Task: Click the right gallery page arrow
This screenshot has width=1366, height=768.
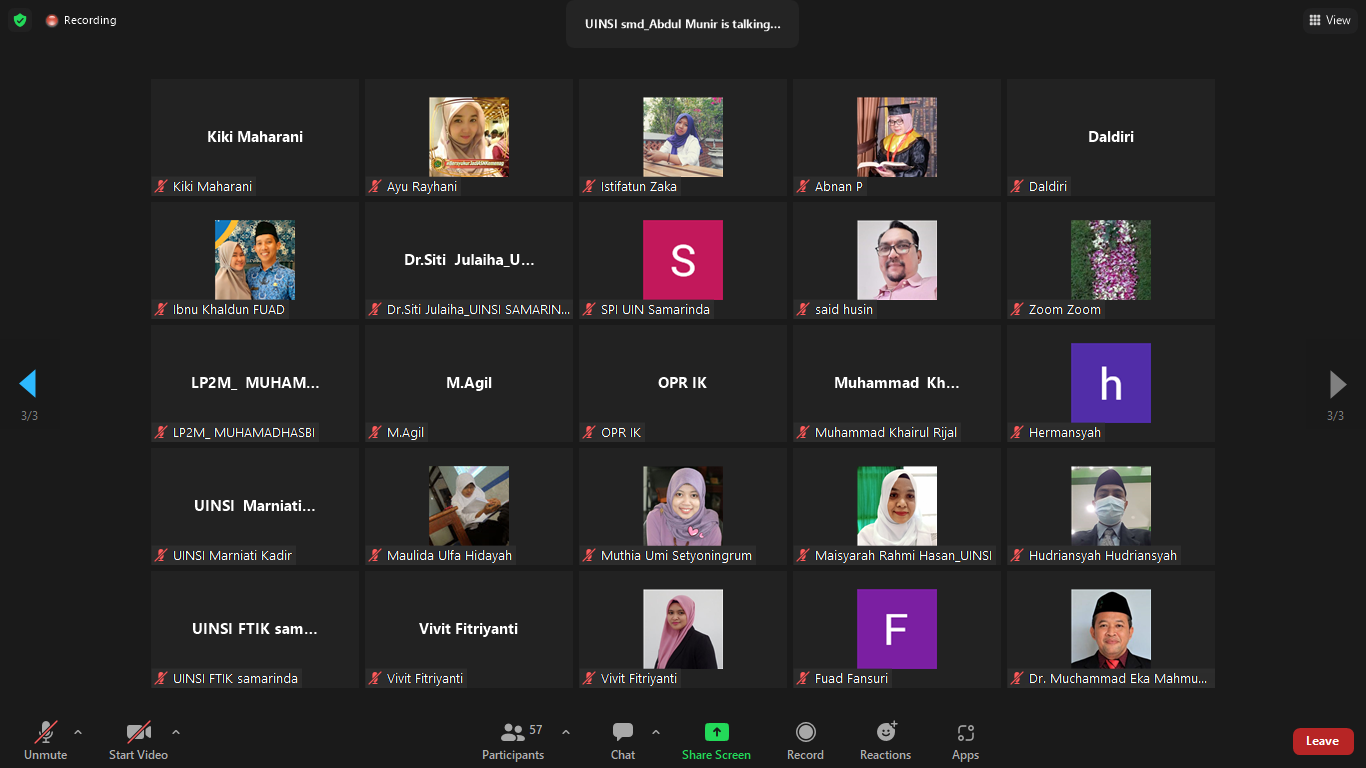Action: (1337, 383)
